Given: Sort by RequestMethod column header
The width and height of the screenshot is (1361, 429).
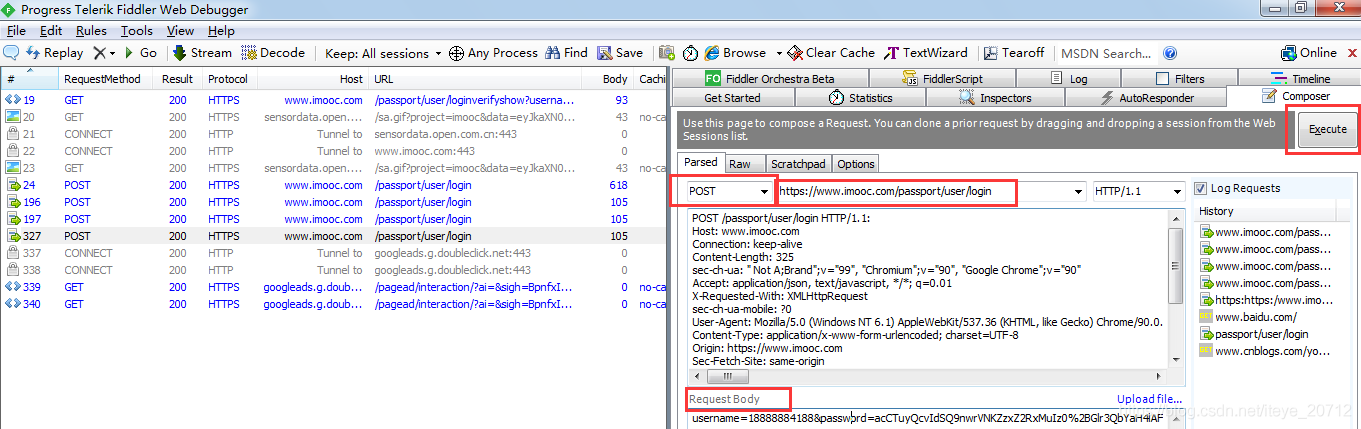Looking at the screenshot, I should (x=103, y=79).
